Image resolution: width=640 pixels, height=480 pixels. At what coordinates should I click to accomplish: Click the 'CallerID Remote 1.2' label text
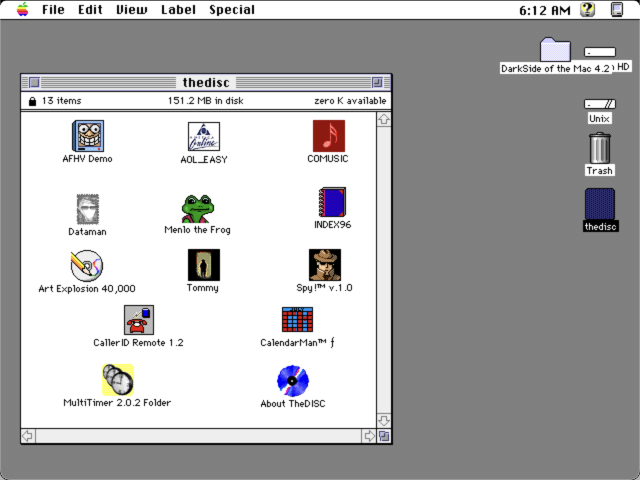pyautogui.click(x=138, y=342)
